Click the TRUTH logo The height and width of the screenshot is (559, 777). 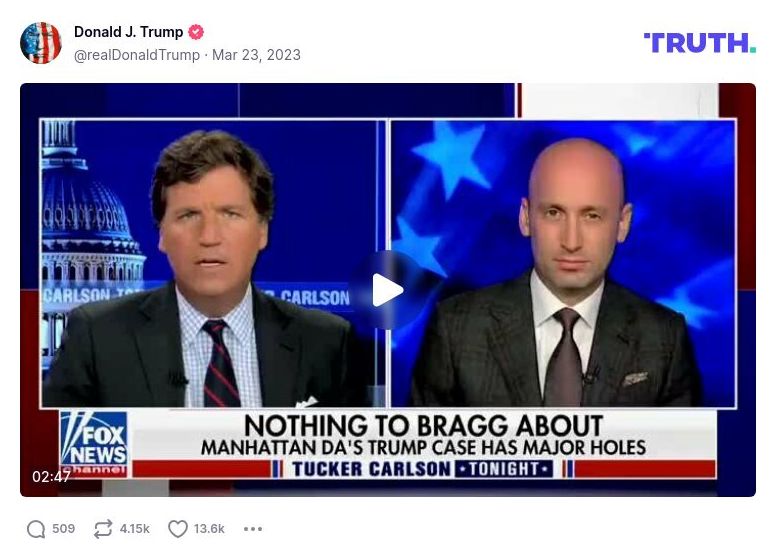pos(700,43)
